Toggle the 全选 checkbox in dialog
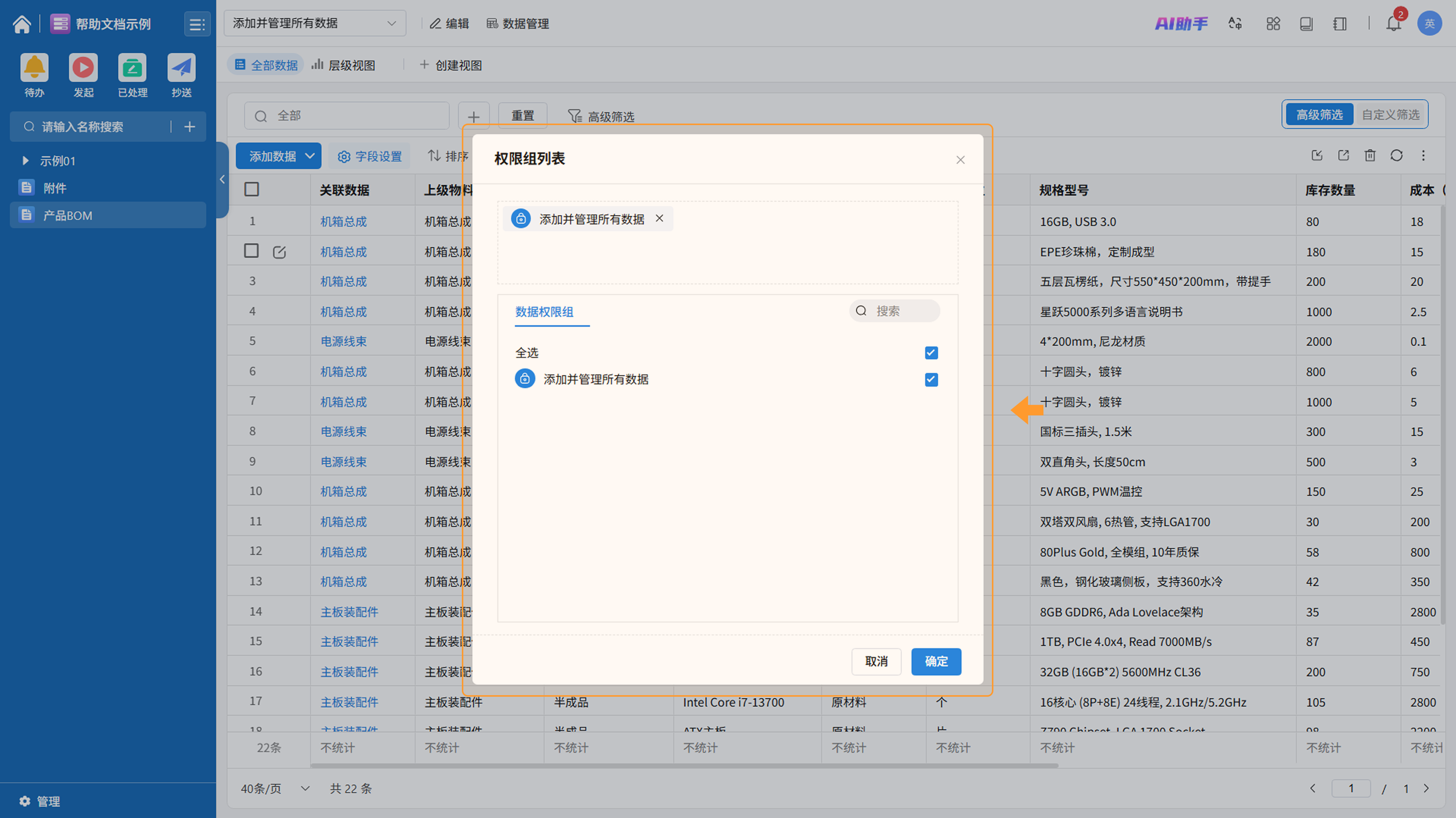The width and height of the screenshot is (1456, 818). pyautogui.click(x=931, y=353)
